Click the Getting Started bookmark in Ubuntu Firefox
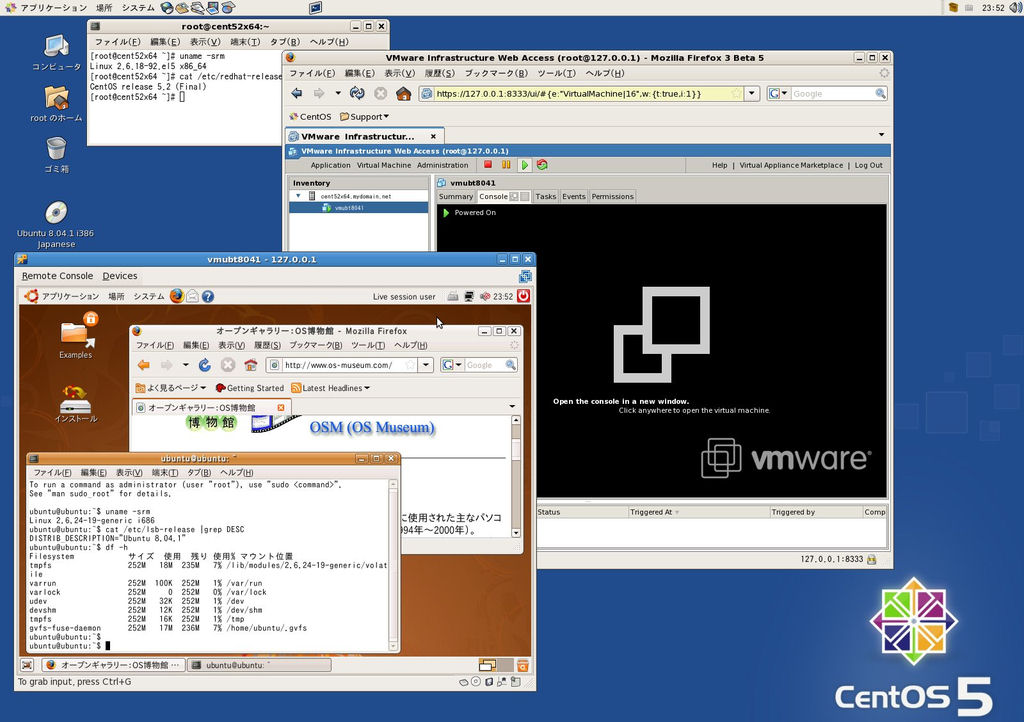Screen dimensions: 1024x722 (x=249, y=388)
